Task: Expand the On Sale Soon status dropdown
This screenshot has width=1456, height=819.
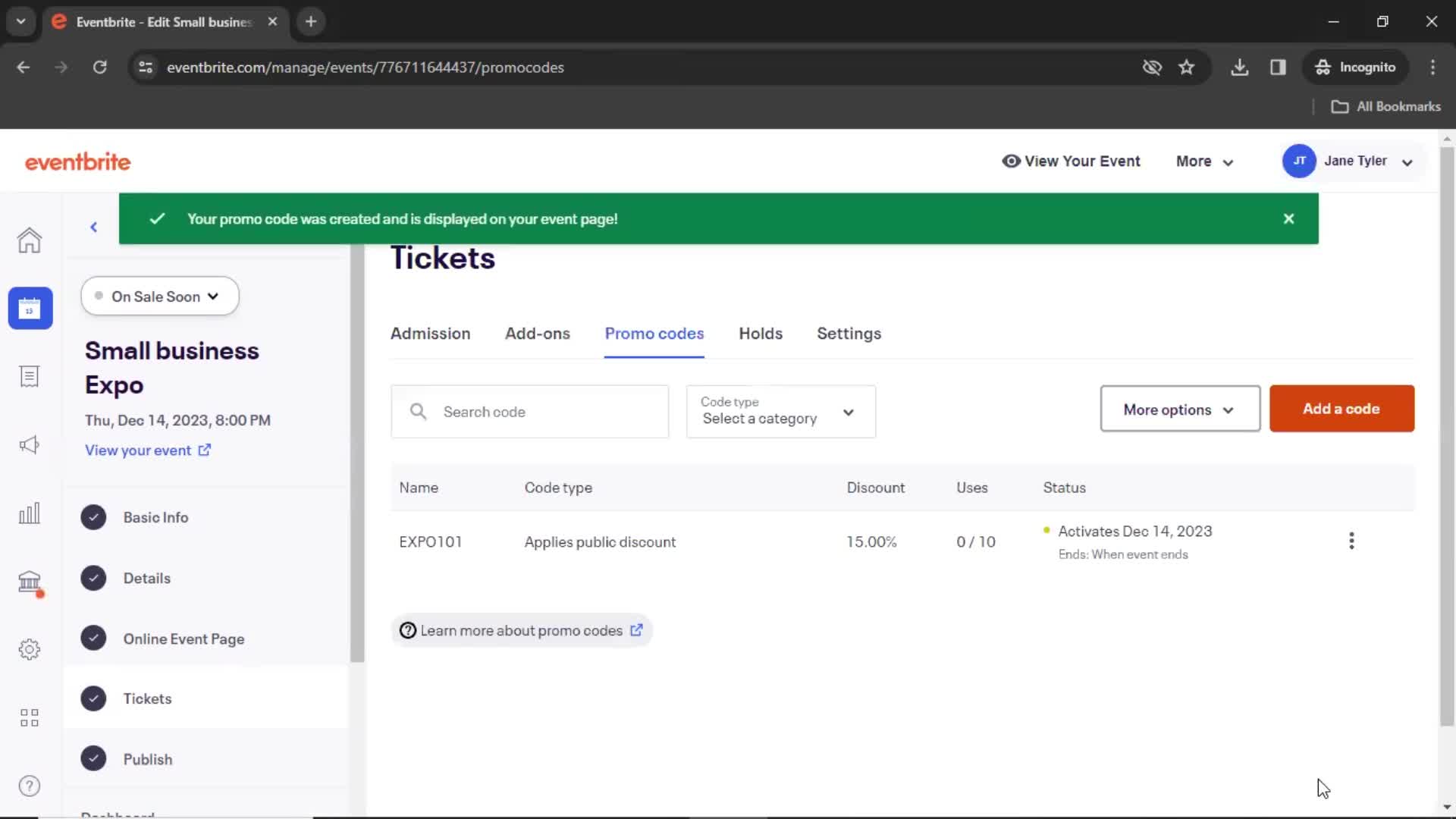Action: coord(160,296)
